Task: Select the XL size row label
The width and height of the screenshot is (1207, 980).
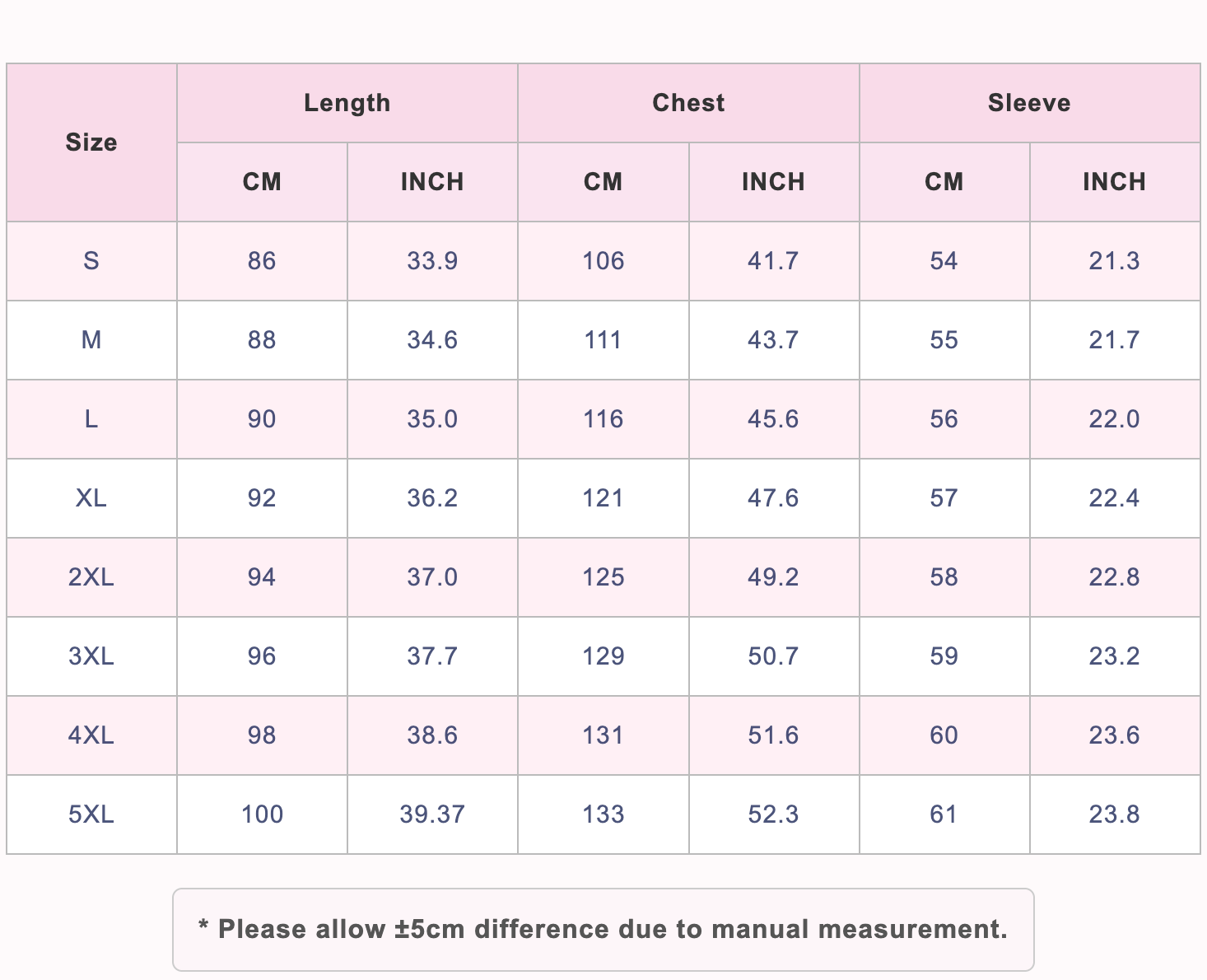Action: click(91, 498)
